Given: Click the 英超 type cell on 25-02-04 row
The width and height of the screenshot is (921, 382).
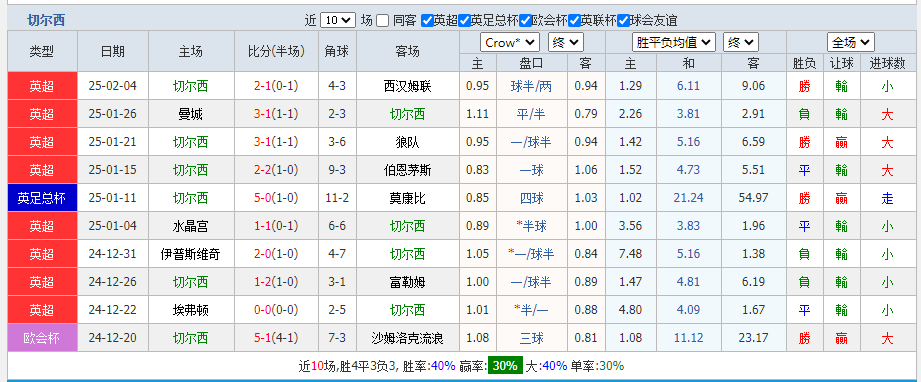Looking at the screenshot, I should (x=42, y=86).
